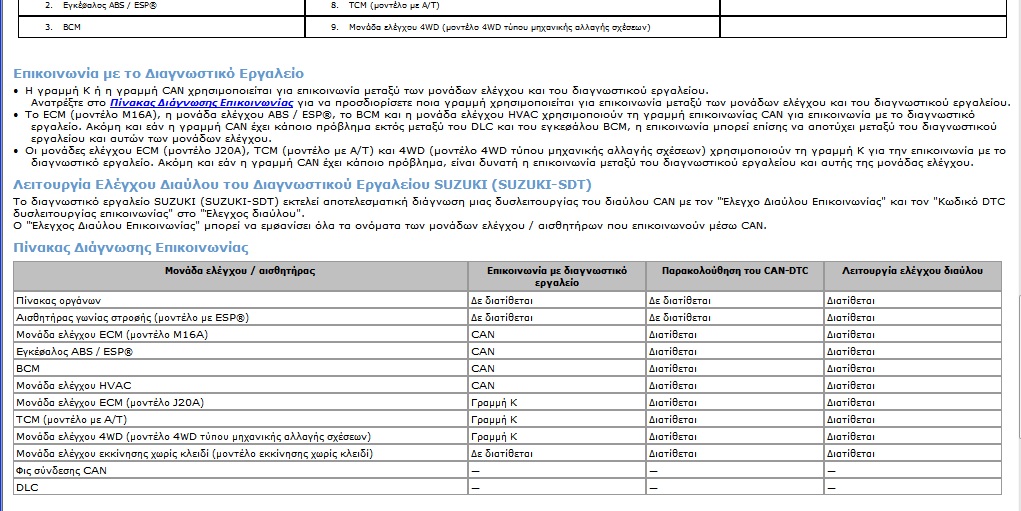The image size is (1021, 511).
Task: Select list item 8. TCM (μοντέλο με A/T)
Action: [385, 5]
